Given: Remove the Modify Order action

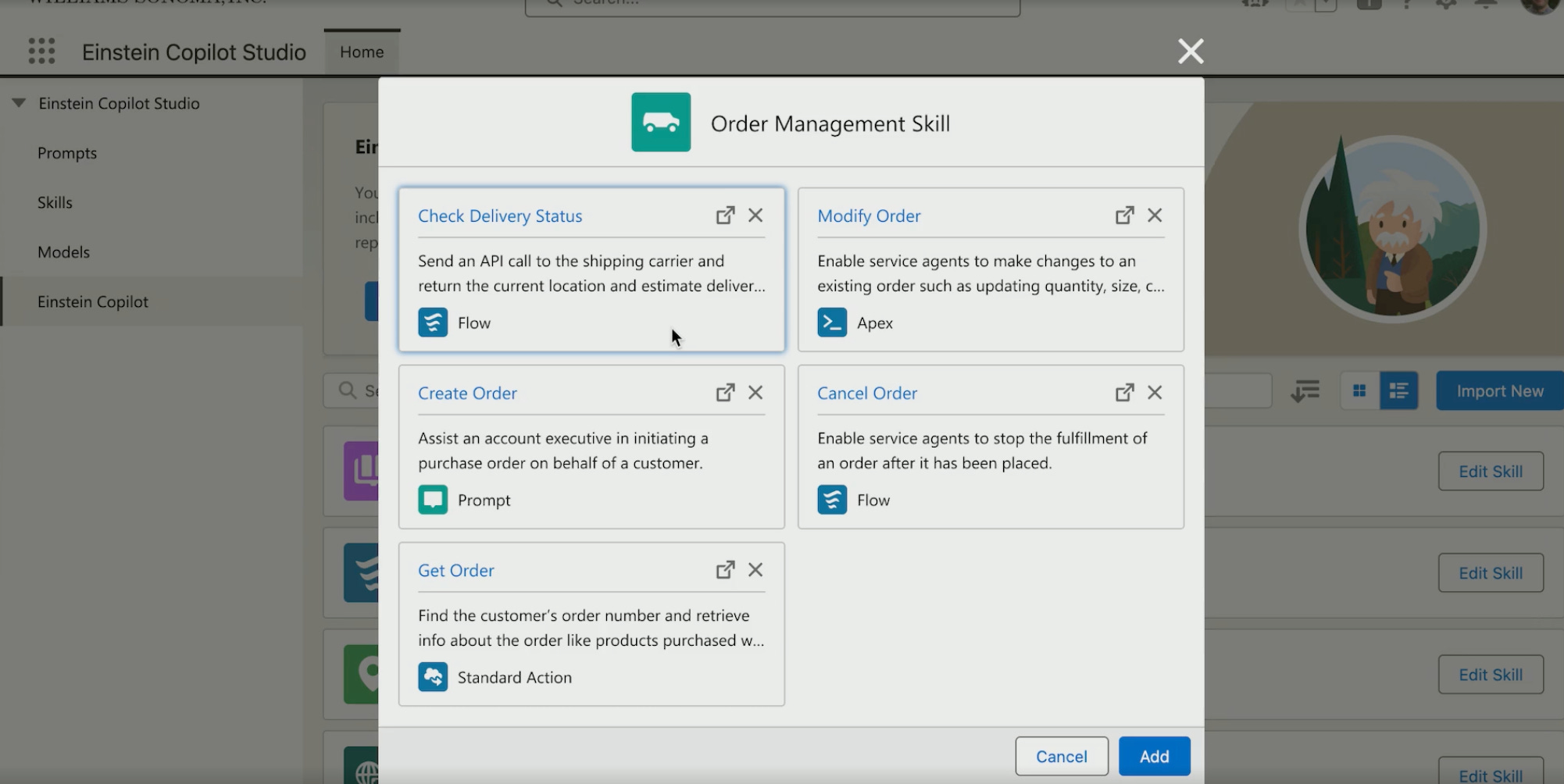Looking at the screenshot, I should point(1155,216).
